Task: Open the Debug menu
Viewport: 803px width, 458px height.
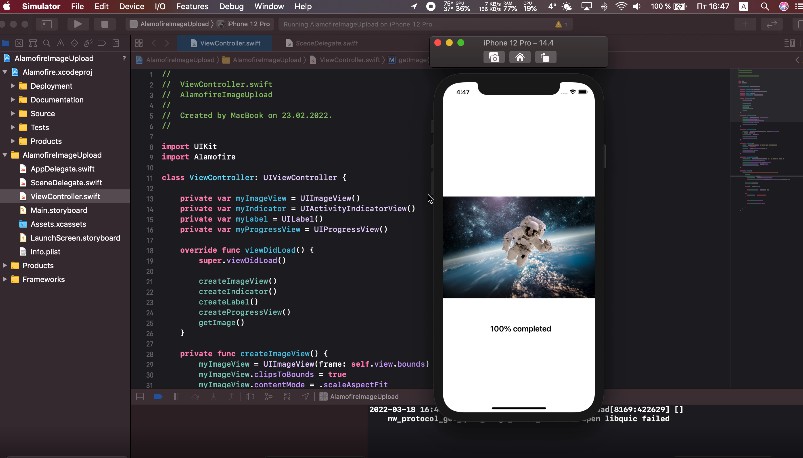Action: coord(231,7)
